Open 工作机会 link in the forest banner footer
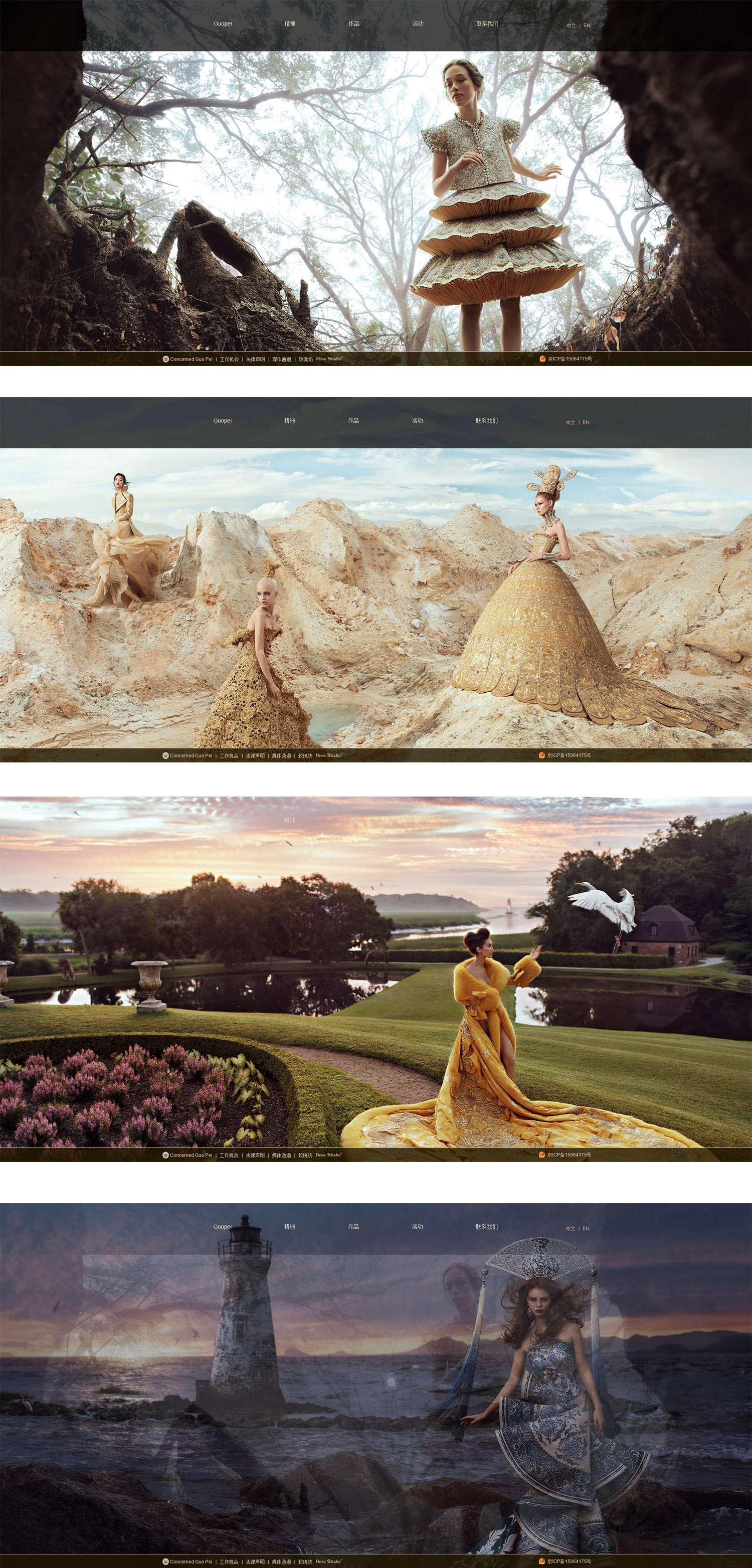The width and height of the screenshot is (752, 1568). (229, 359)
